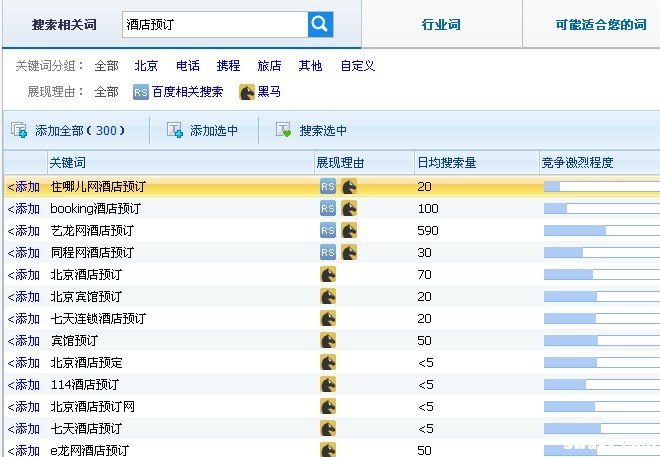Click horse icon in 114酒店预订 row

pos(328,385)
